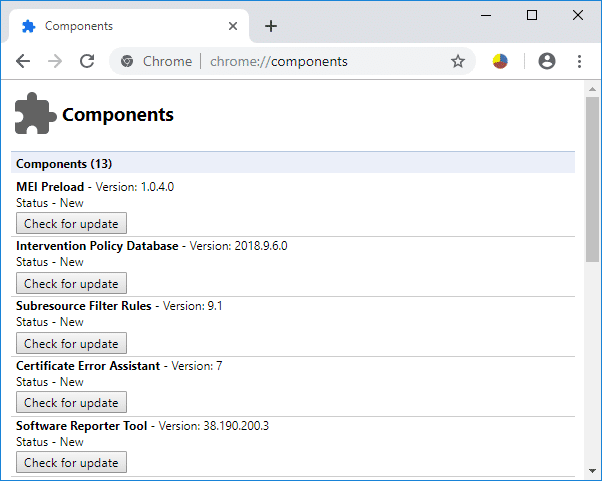Click the 'Version: 7' text
This screenshot has height=481, width=602.
[197, 366]
